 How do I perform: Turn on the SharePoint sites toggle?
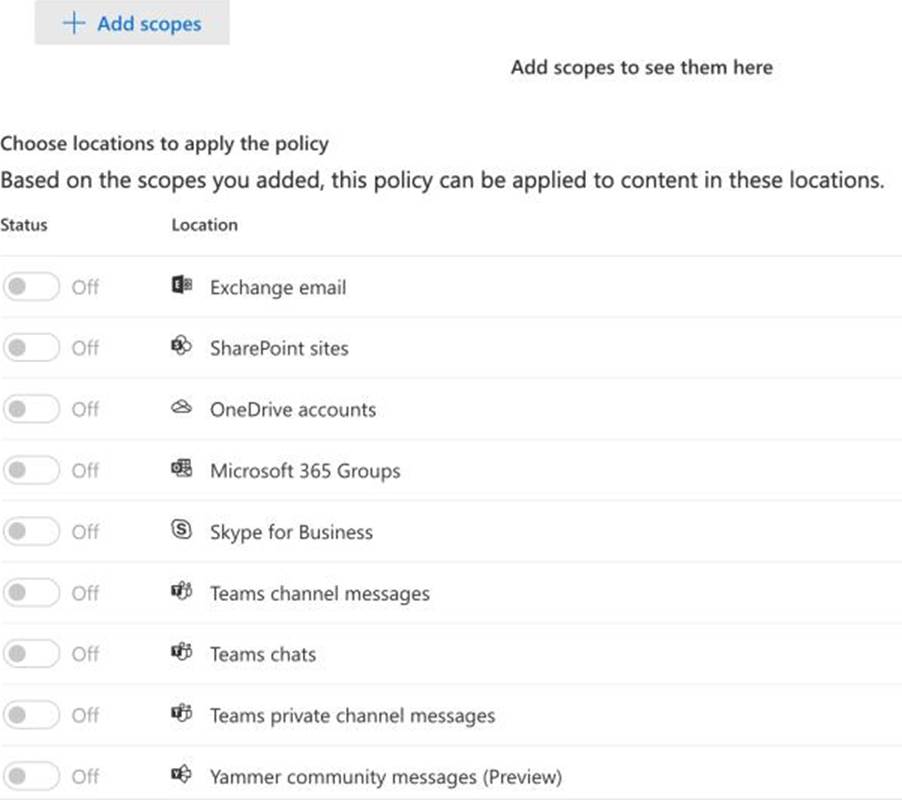point(31,348)
